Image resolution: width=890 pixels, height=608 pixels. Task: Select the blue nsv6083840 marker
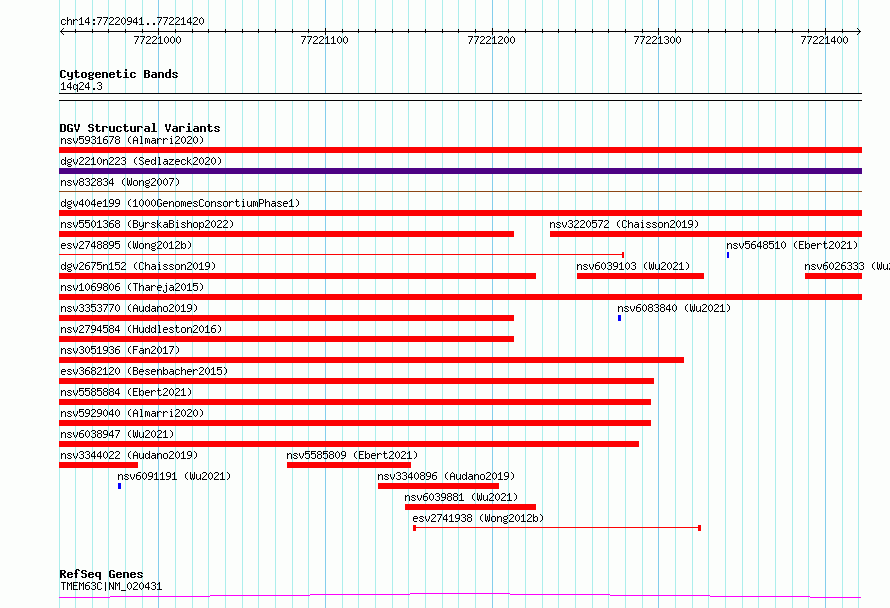coord(619,318)
